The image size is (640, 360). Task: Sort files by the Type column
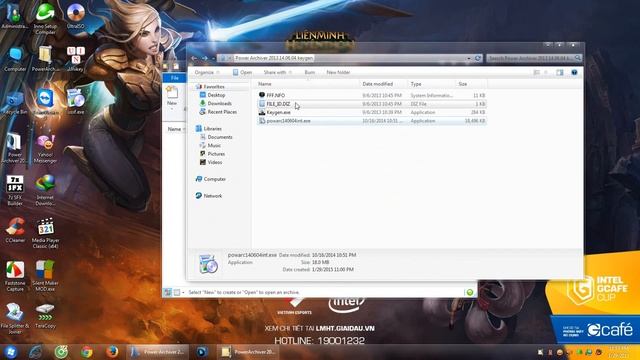pyautogui.click(x=431, y=84)
